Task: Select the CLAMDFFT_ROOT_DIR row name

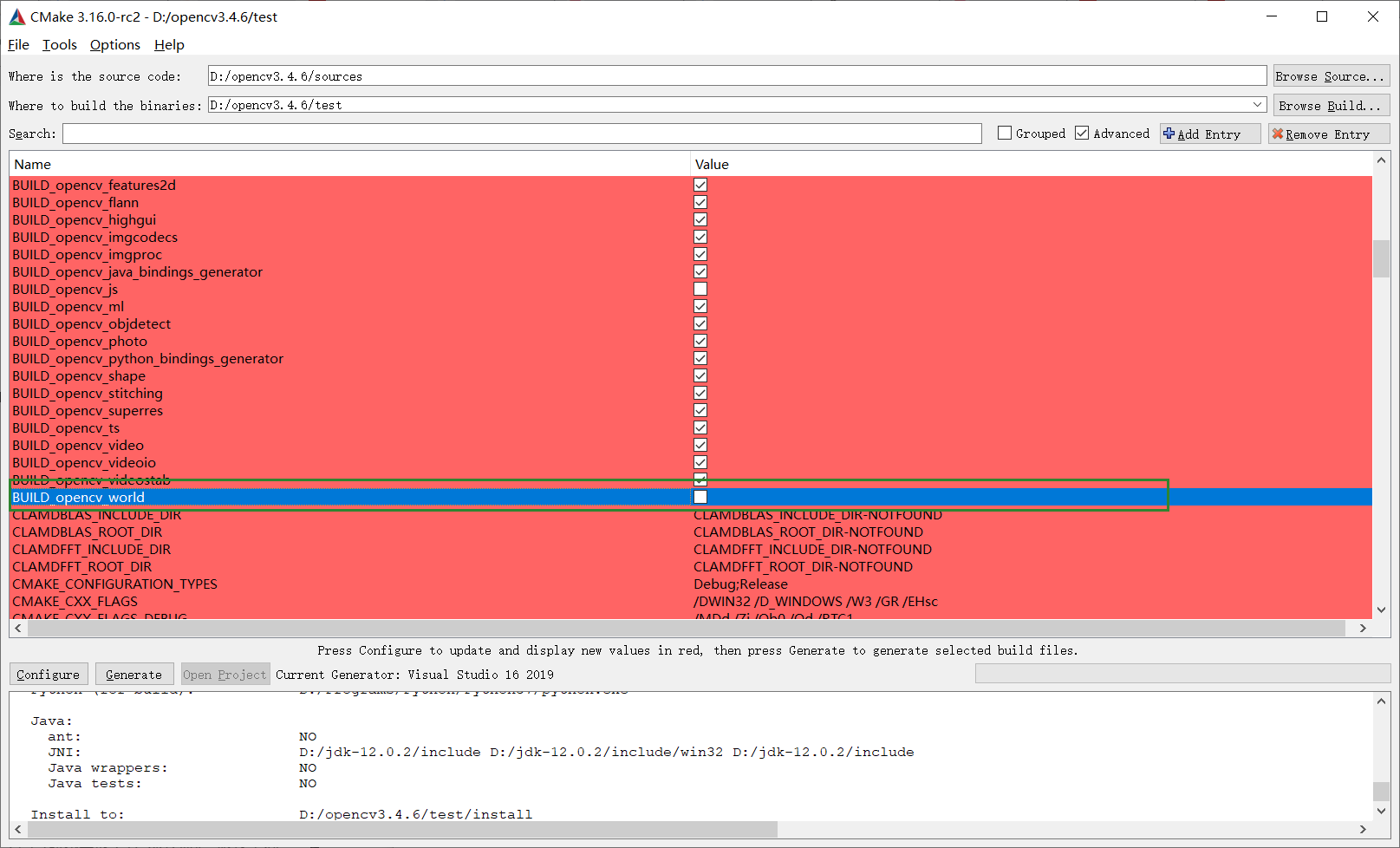Action: click(81, 566)
